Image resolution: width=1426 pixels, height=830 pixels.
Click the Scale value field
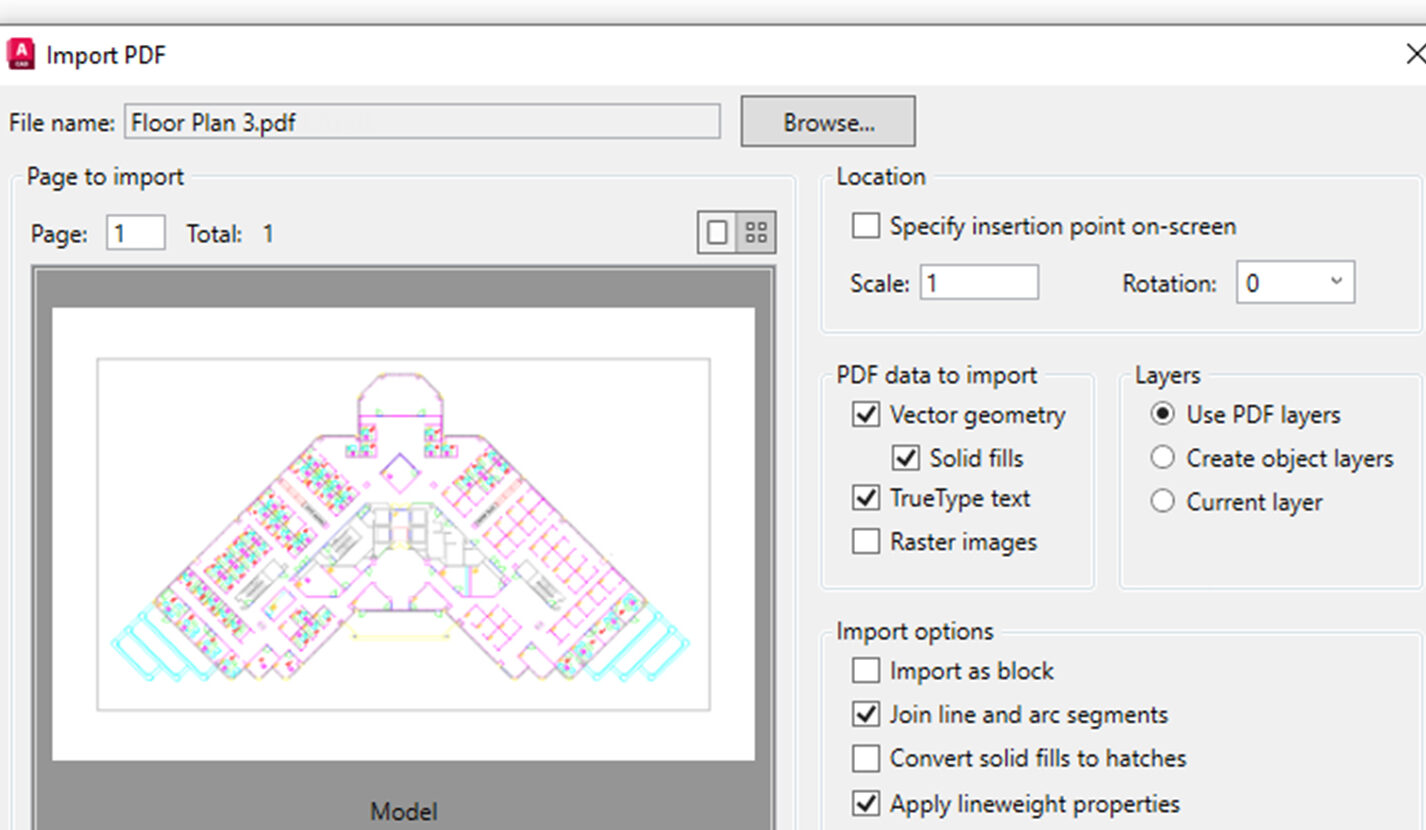coord(979,283)
